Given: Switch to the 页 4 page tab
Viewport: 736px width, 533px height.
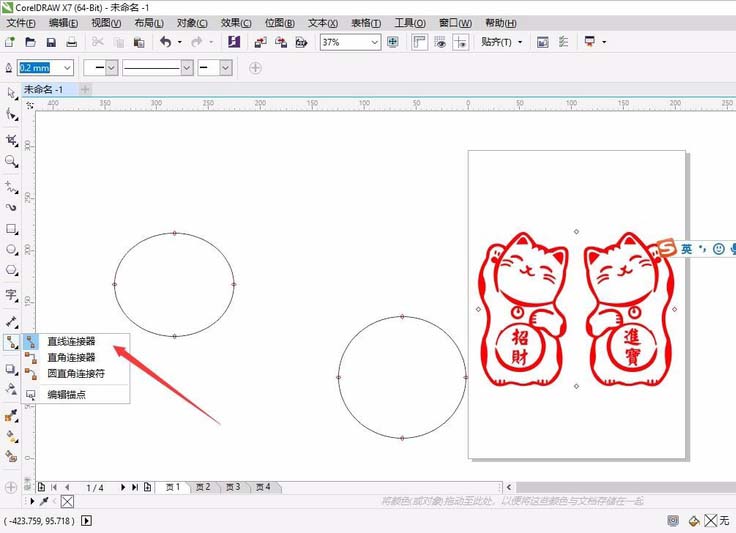Looking at the screenshot, I should pos(263,487).
